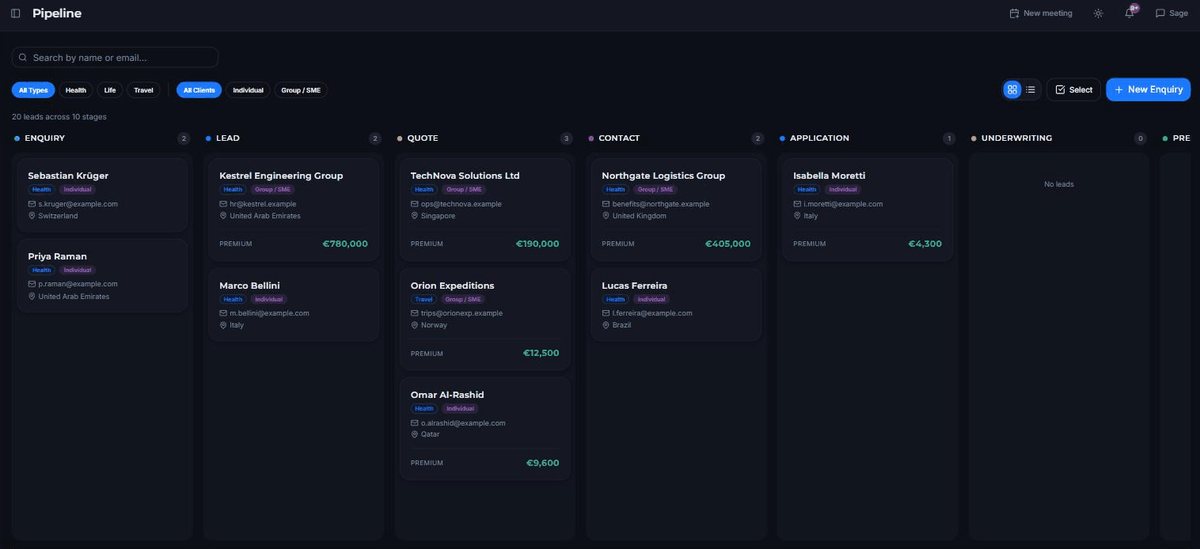Click the Select button
1200x549 pixels.
(x=1074, y=90)
